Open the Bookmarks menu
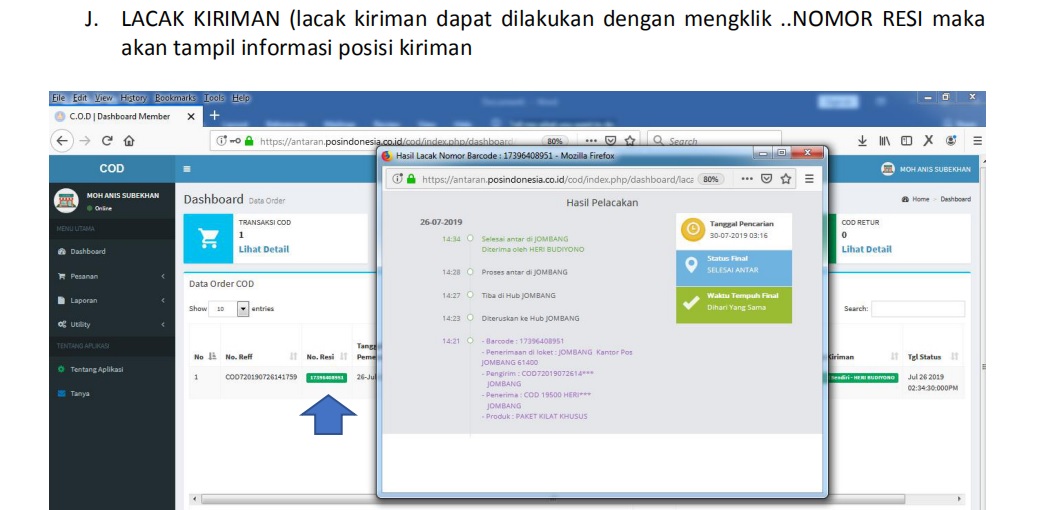1055x510 pixels. (x=174, y=98)
